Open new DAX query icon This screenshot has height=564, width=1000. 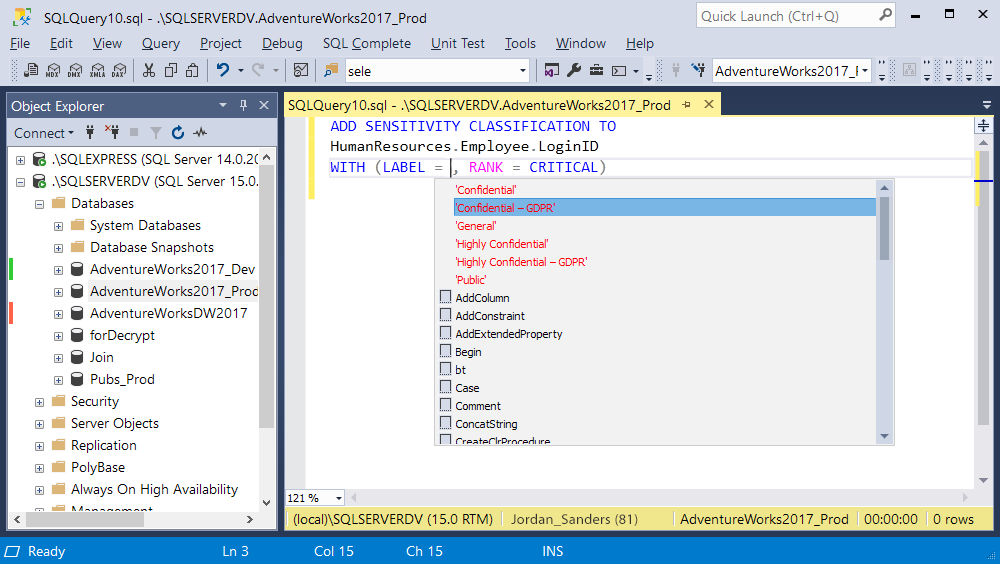click(119, 70)
